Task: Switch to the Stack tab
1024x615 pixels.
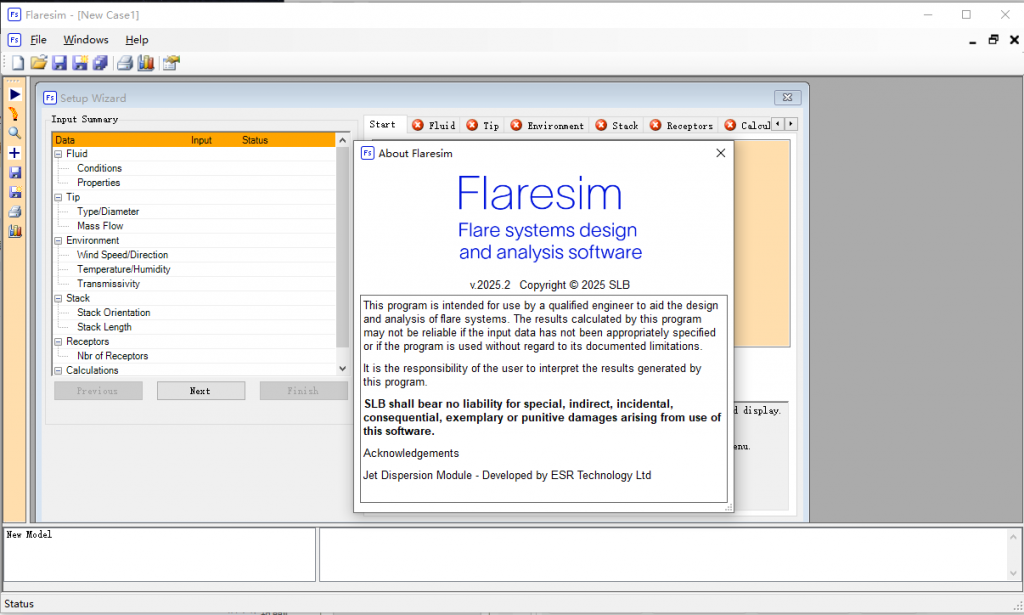Action: tap(617, 125)
